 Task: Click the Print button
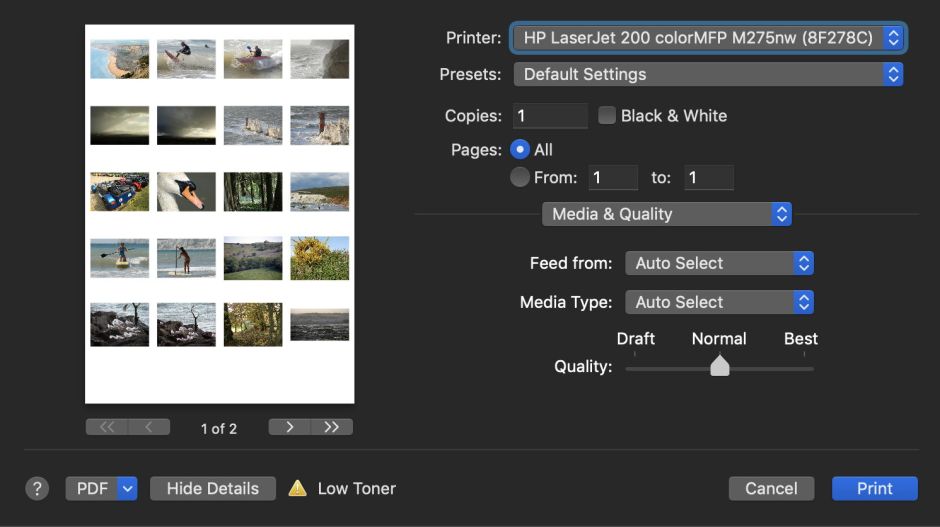point(874,488)
